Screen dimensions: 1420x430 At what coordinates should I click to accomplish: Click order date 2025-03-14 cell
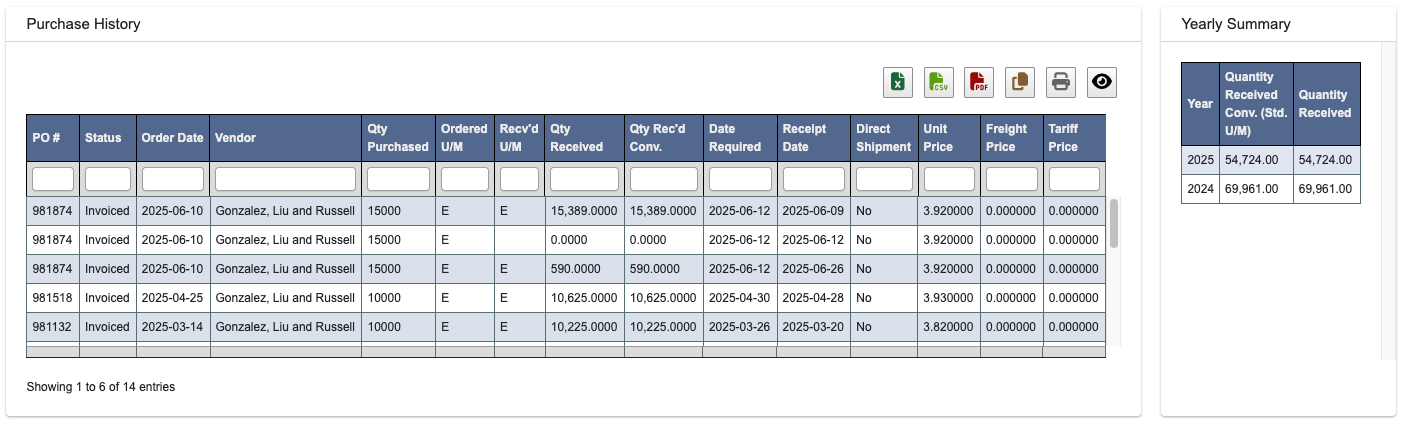173,327
